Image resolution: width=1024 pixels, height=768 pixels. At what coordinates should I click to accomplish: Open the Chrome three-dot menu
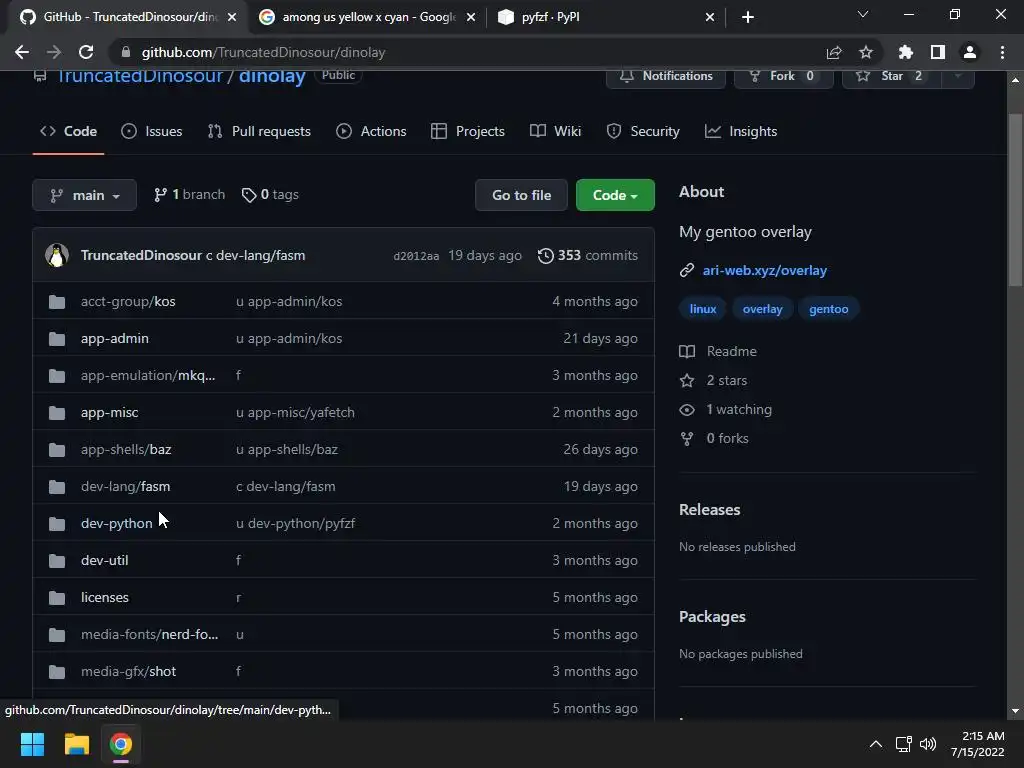[x=1002, y=52]
